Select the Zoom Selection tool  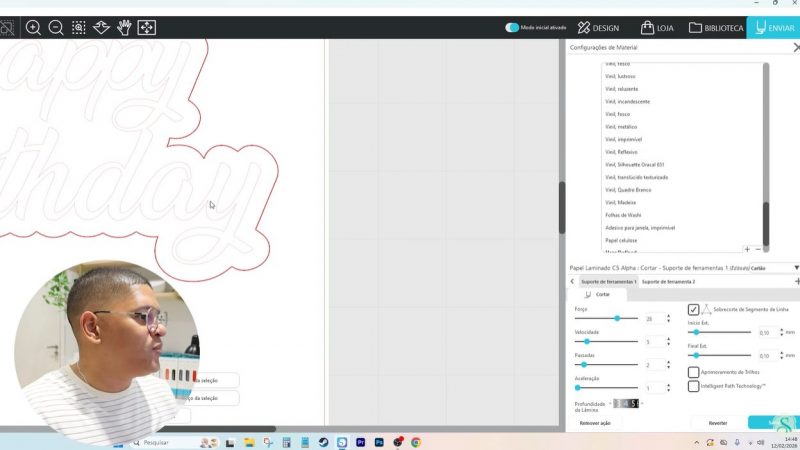pos(78,28)
